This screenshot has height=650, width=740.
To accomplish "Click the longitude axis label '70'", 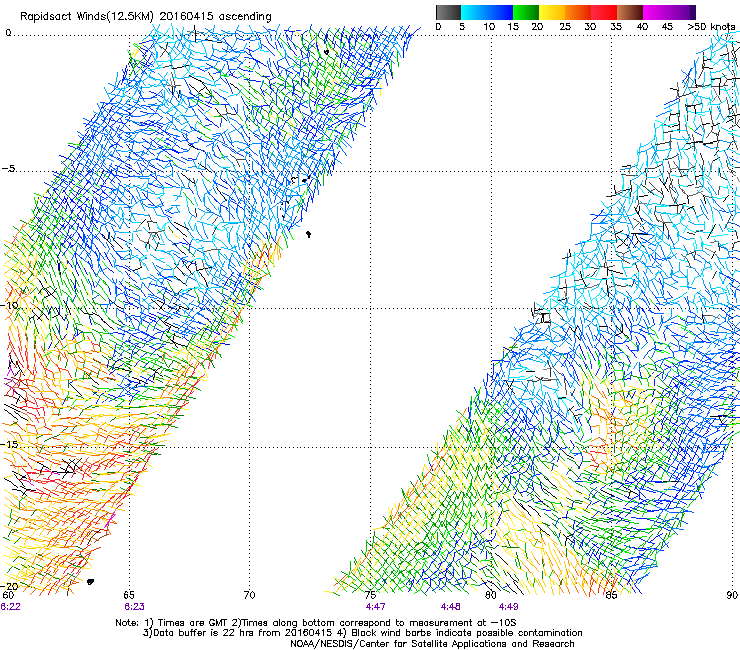I will tap(249, 595).
